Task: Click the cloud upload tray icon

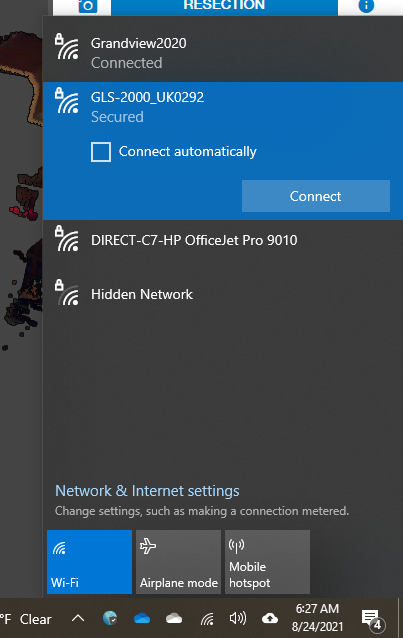Action: 270,618
